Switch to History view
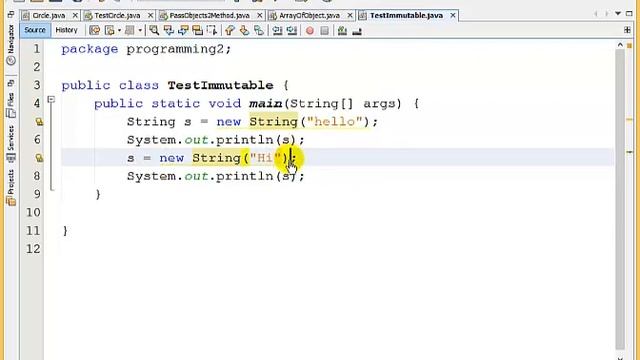This screenshot has height=360, width=640. click(x=66, y=30)
